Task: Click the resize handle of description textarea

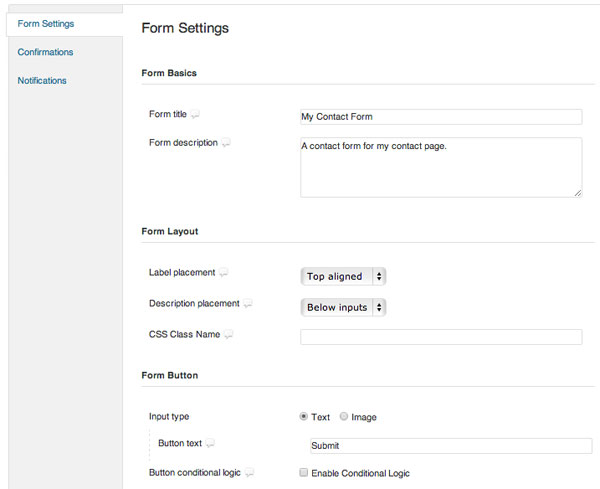Action: pyautogui.click(x=578, y=193)
